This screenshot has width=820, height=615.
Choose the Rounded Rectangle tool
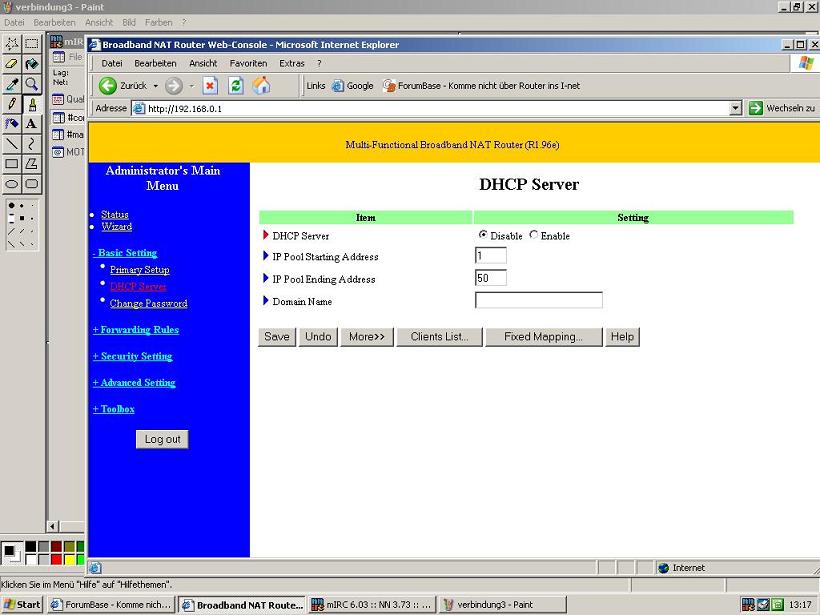(x=32, y=184)
